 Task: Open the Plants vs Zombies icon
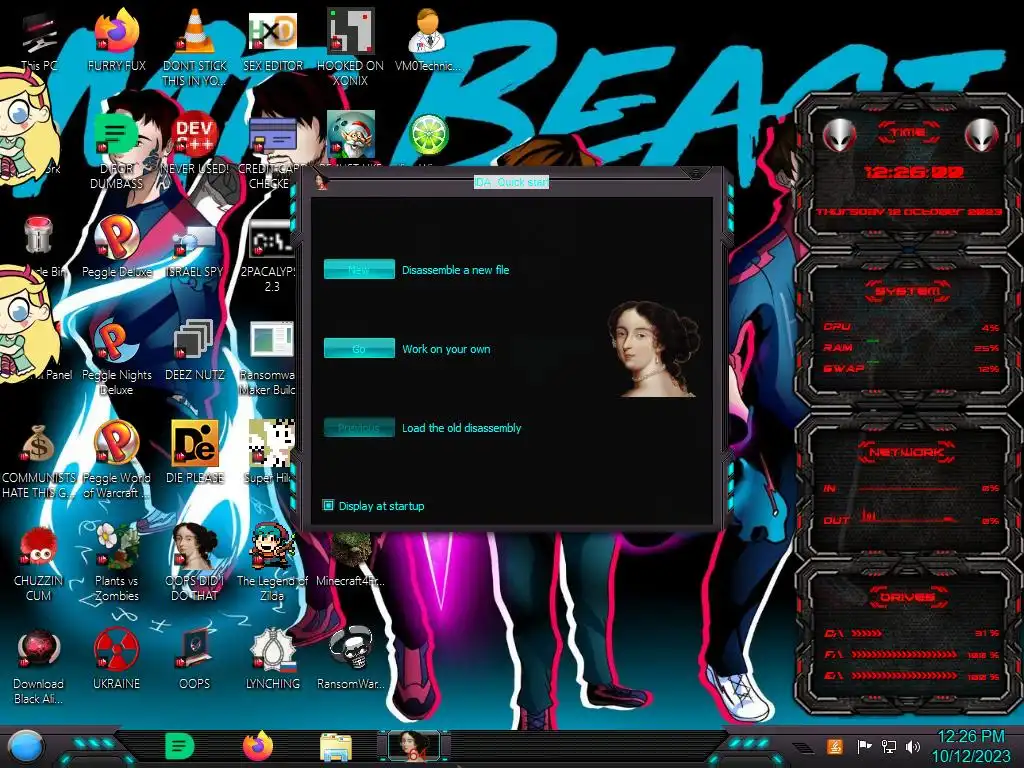(116, 547)
